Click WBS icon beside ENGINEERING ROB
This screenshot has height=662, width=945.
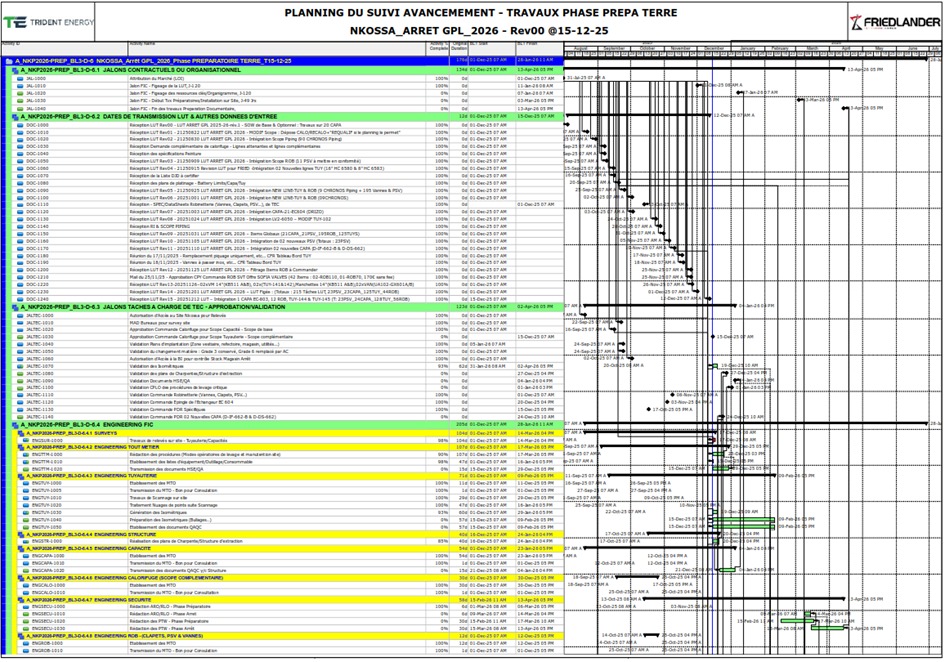click(20, 636)
